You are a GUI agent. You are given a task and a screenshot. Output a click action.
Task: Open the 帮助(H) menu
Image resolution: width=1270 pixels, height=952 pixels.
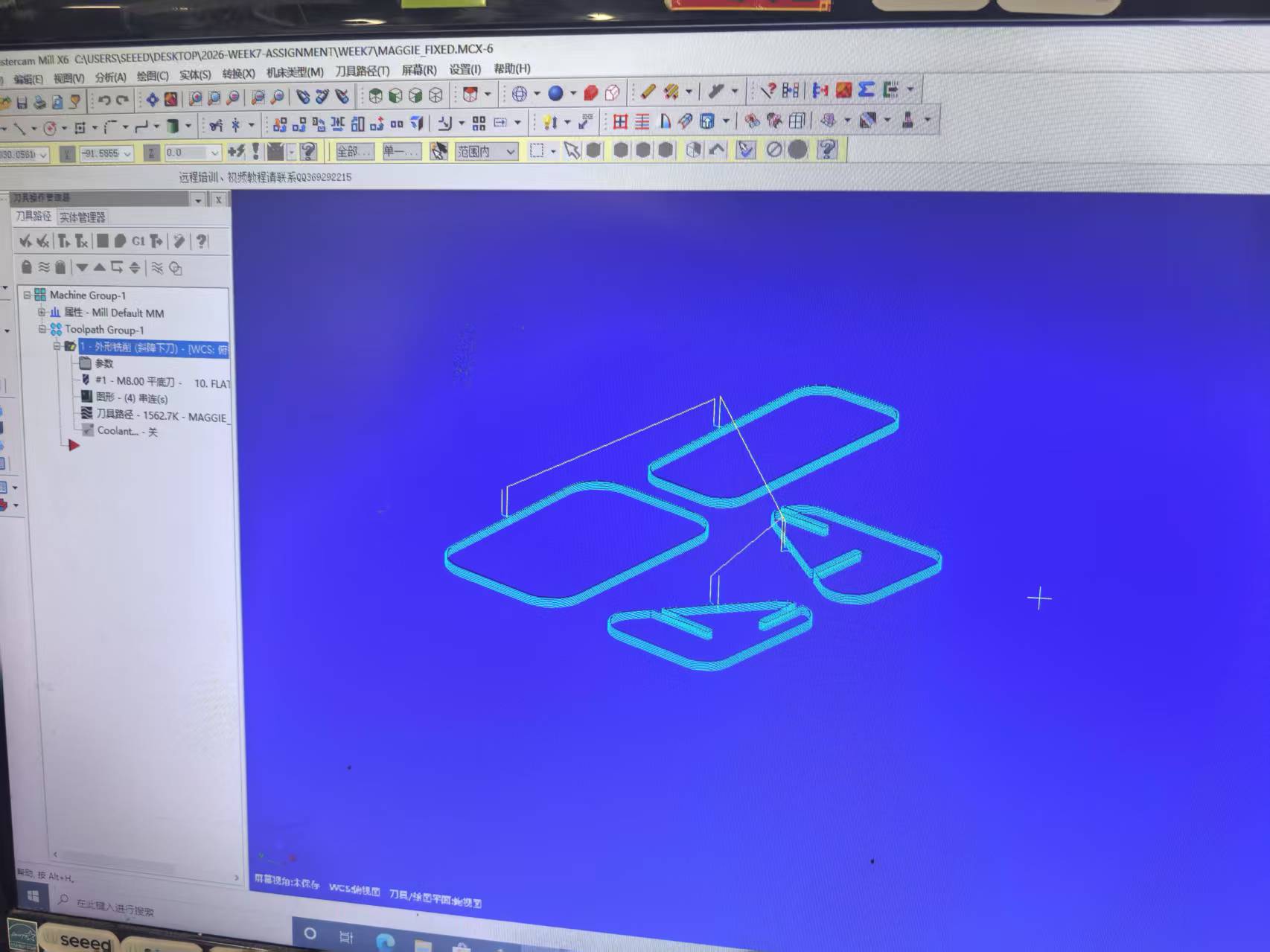click(512, 68)
